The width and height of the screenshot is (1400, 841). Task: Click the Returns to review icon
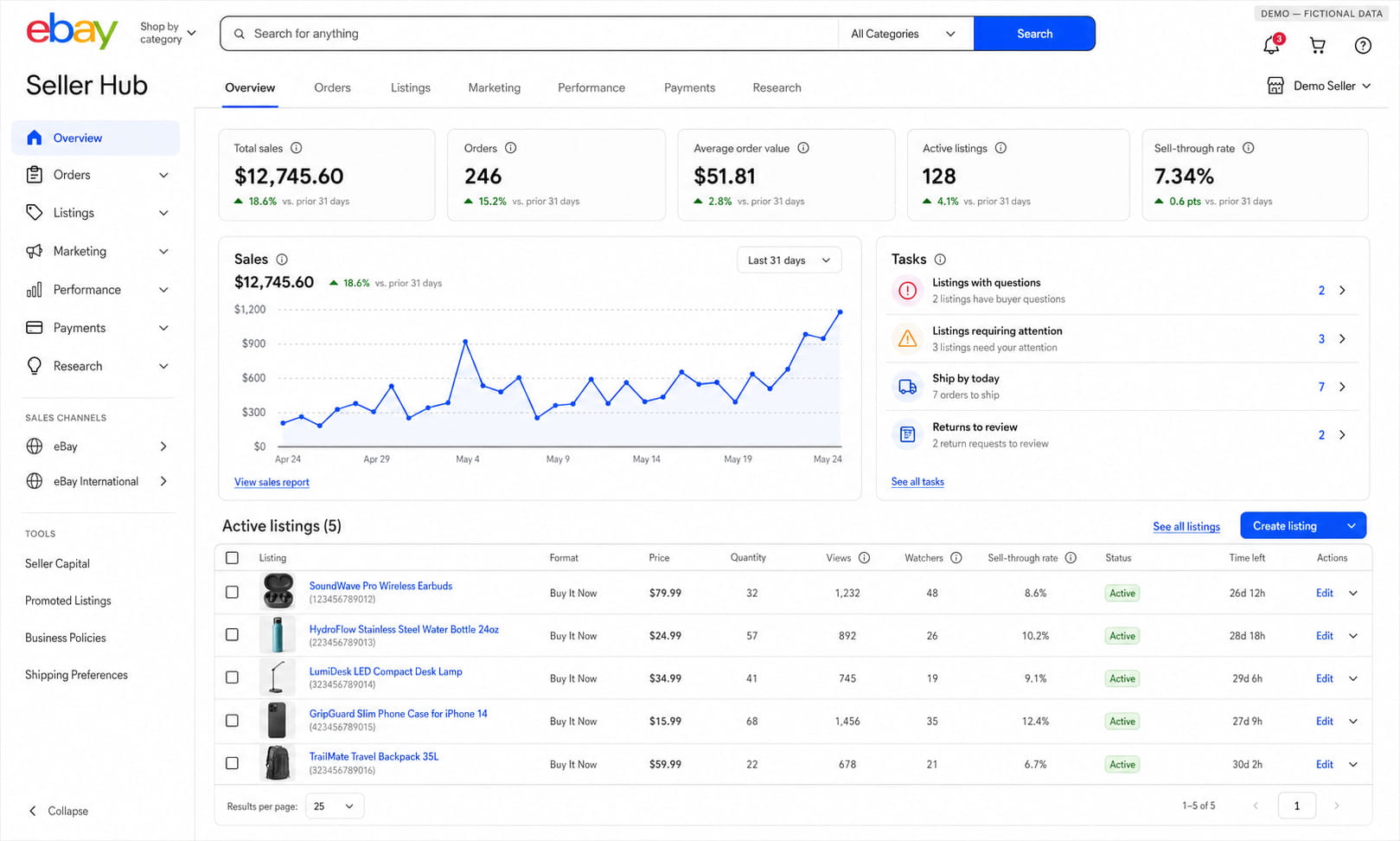pos(907,434)
